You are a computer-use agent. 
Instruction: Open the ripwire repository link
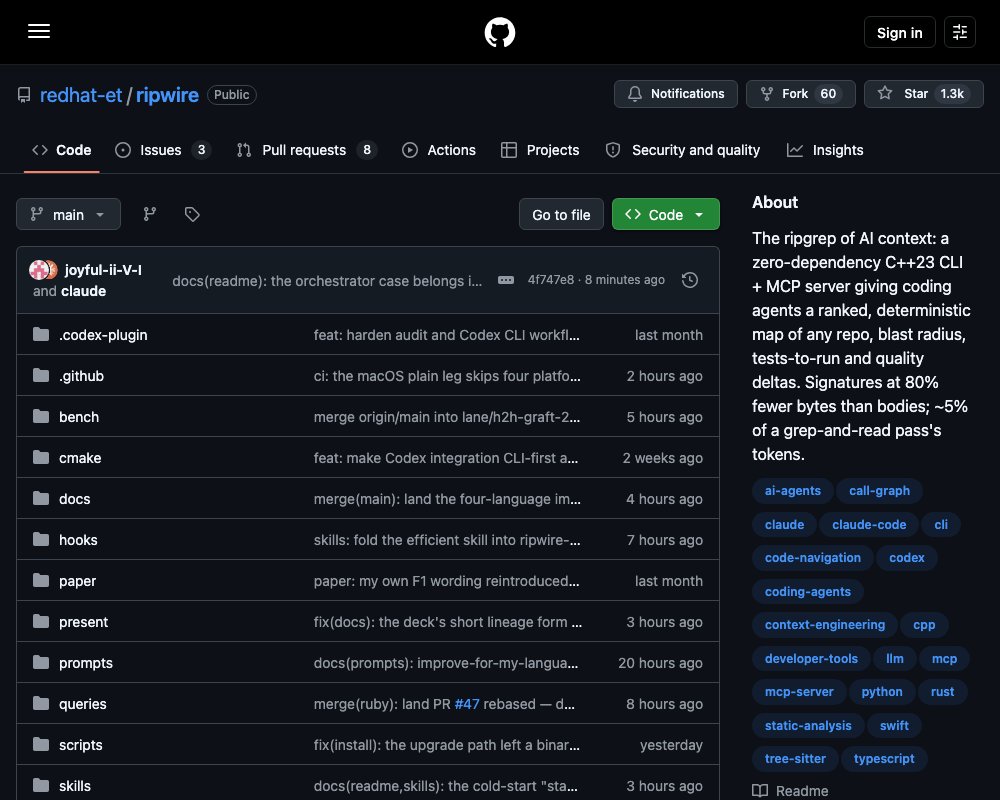pyautogui.click(x=167, y=95)
